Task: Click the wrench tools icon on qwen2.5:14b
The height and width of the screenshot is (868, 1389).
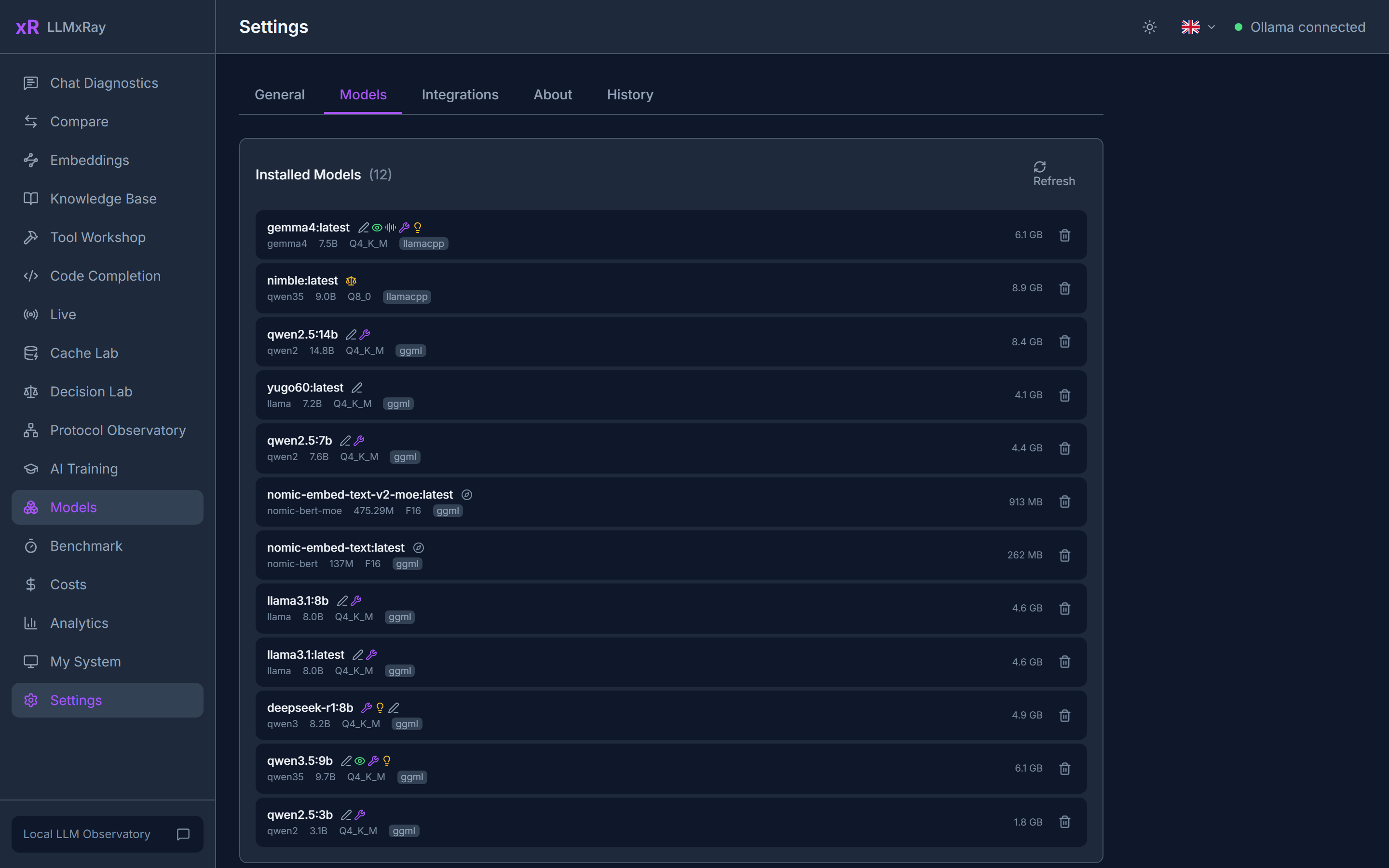Action: [x=365, y=335]
